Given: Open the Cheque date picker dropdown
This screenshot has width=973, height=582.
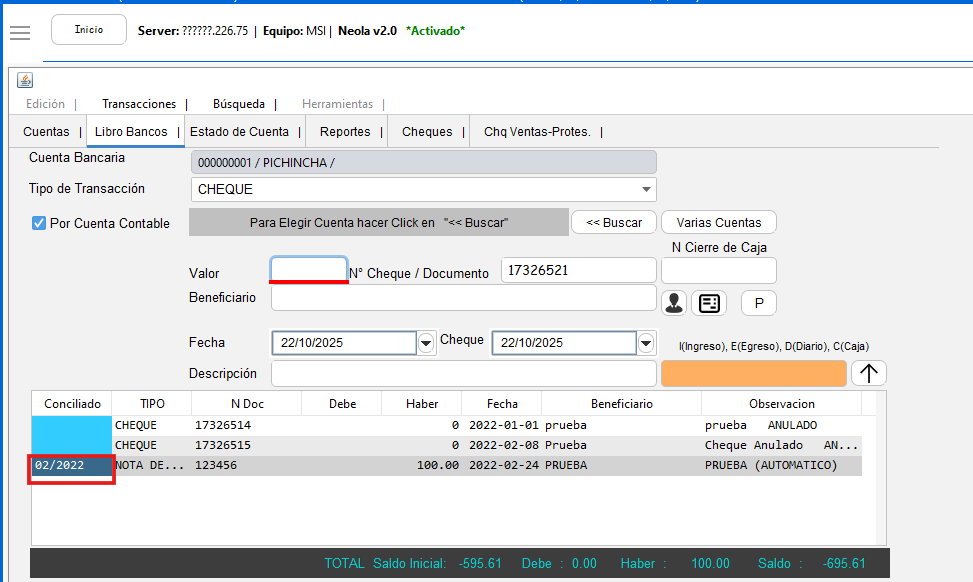Looking at the screenshot, I should pos(646,343).
